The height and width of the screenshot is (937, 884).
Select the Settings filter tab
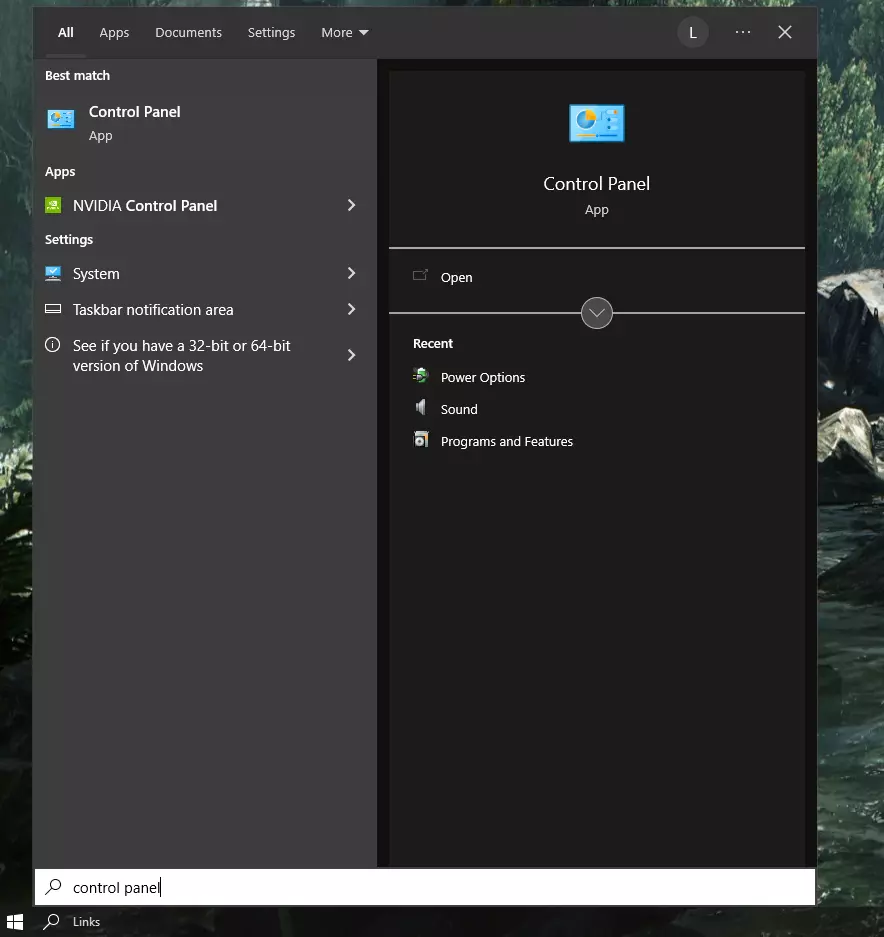point(271,33)
